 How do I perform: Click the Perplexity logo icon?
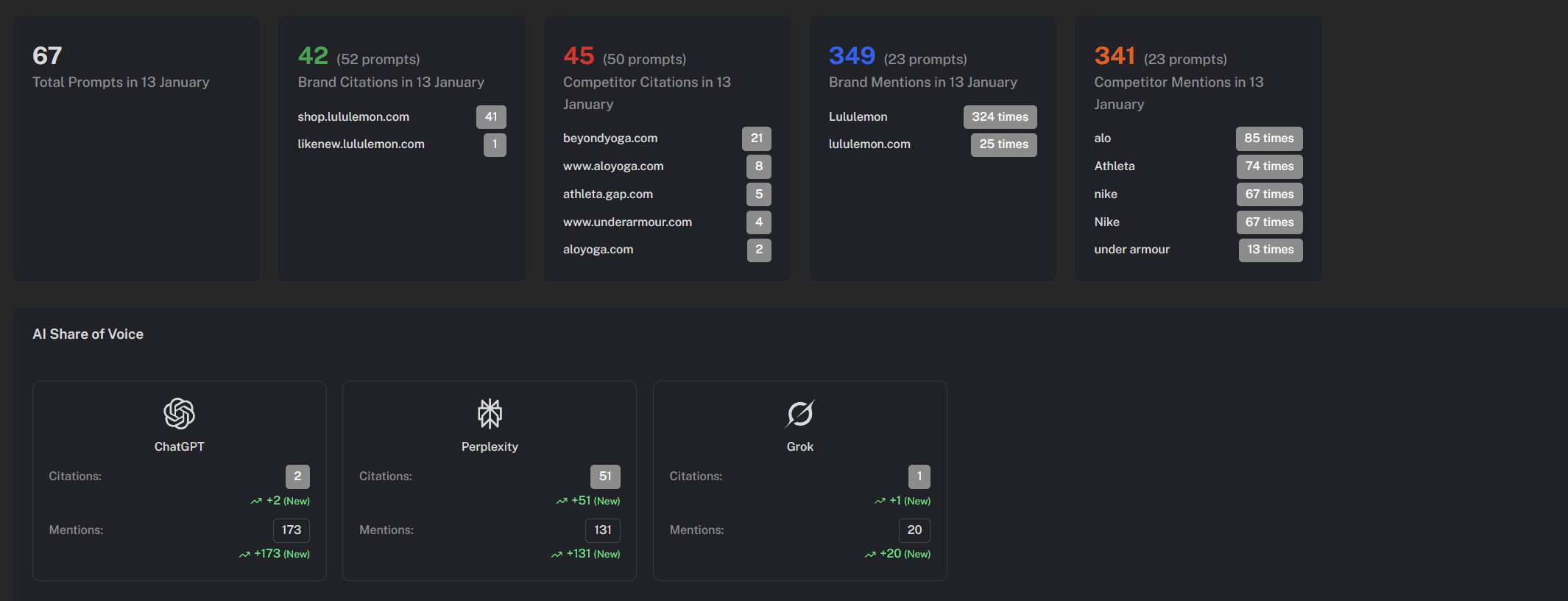490,413
